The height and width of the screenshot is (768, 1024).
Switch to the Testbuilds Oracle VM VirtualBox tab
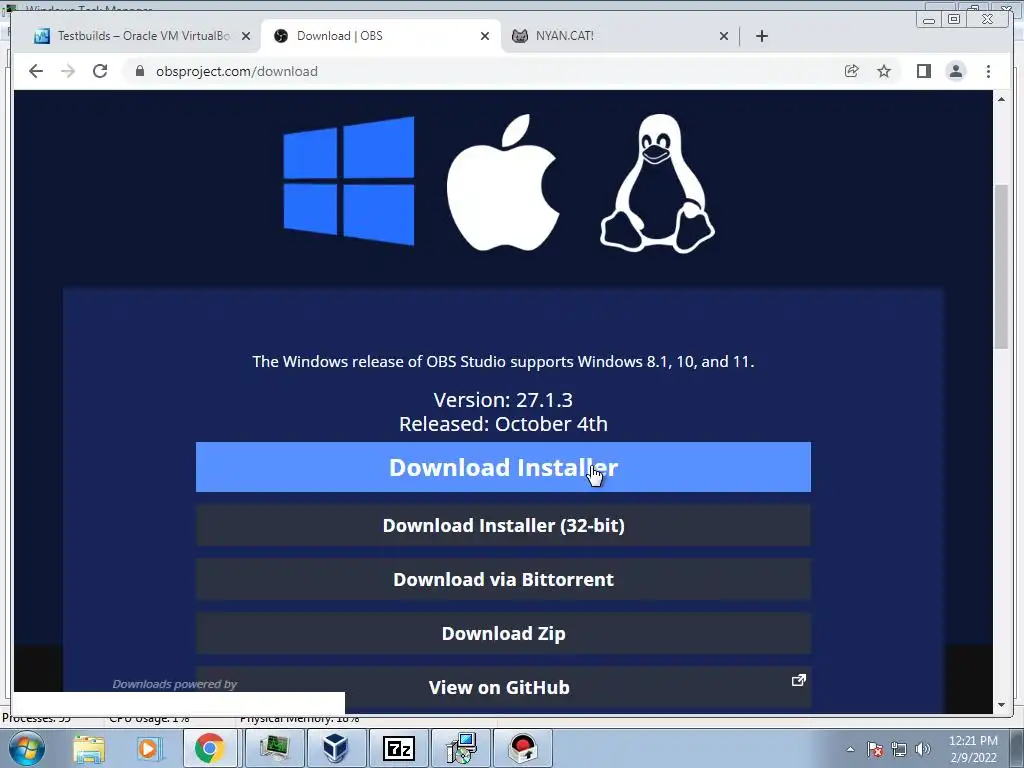point(142,36)
